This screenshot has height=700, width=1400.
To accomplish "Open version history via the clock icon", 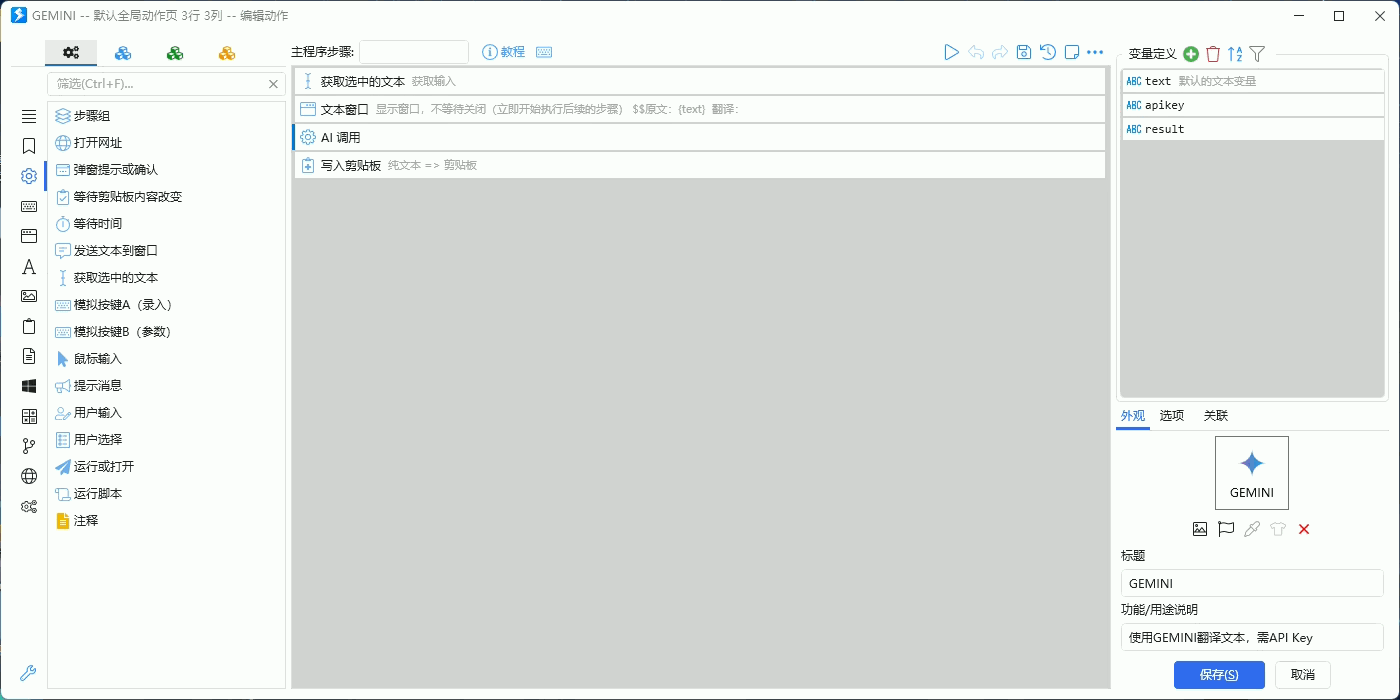I will [1047, 52].
